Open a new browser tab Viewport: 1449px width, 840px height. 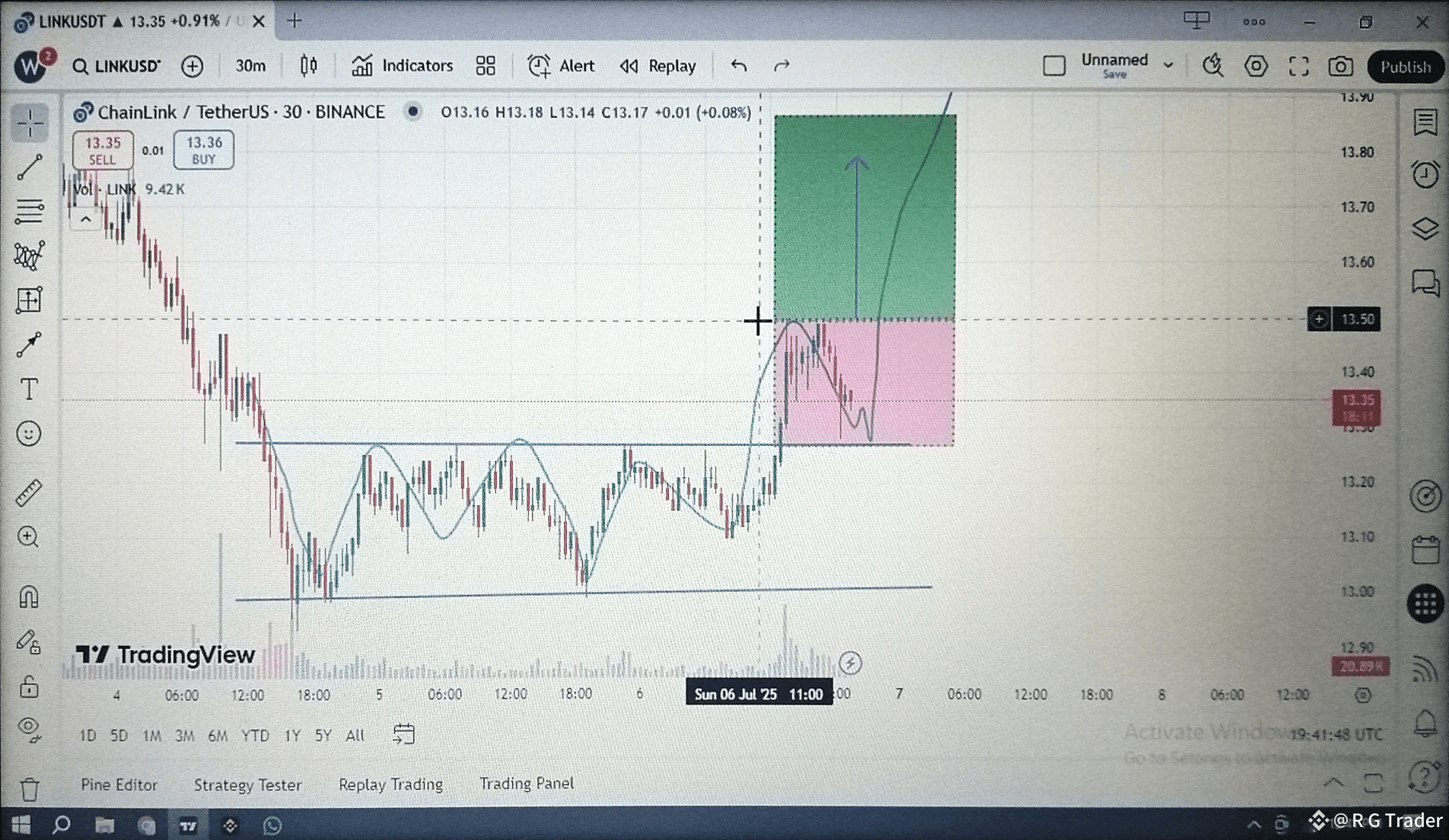click(295, 21)
